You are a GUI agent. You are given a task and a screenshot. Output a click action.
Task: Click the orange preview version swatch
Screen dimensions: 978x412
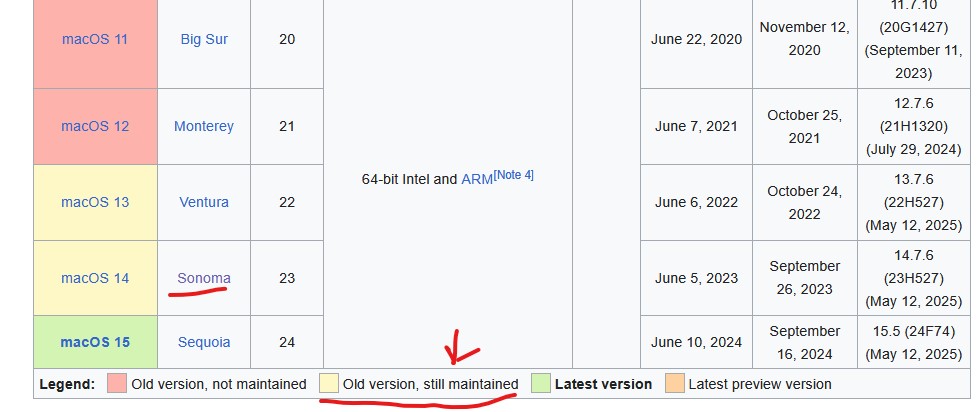[x=674, y=383]
